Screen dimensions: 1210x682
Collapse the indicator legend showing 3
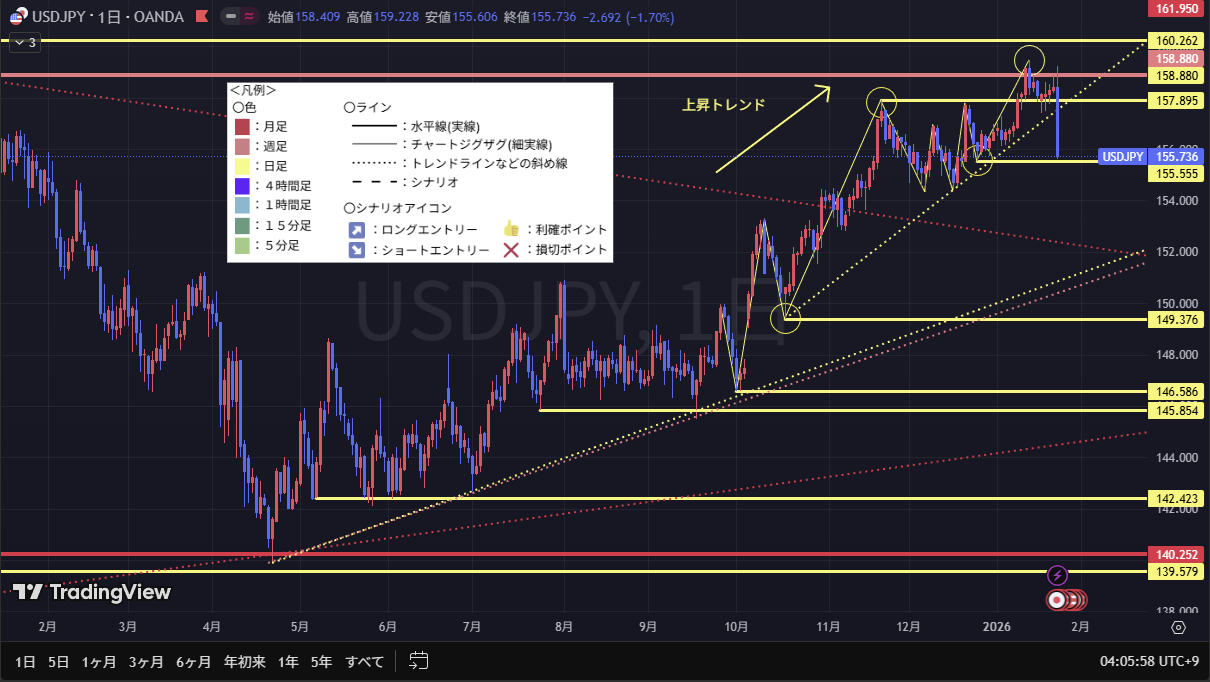click(24, 42)
